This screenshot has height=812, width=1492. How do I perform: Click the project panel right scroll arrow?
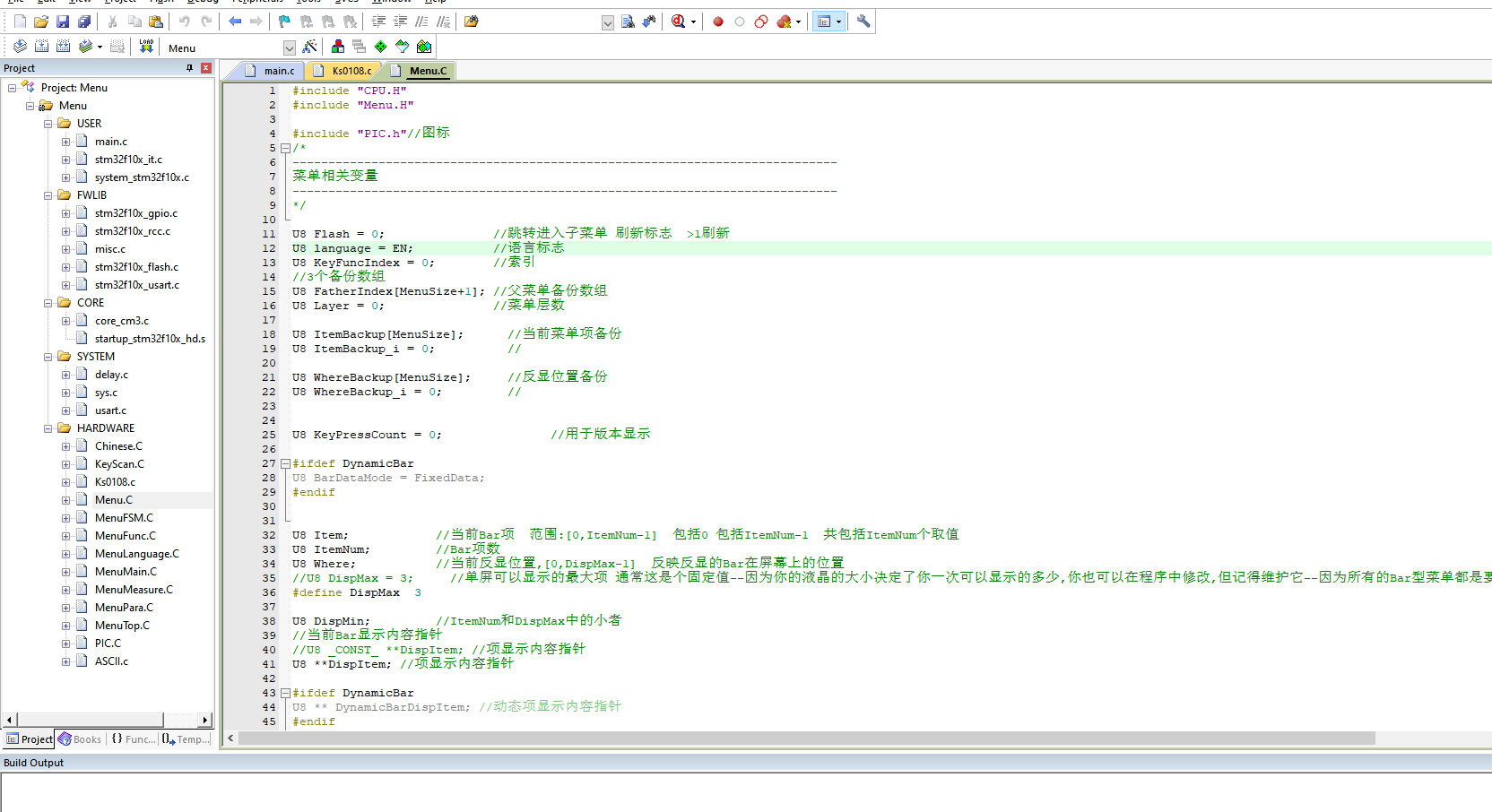pos(205,720)
